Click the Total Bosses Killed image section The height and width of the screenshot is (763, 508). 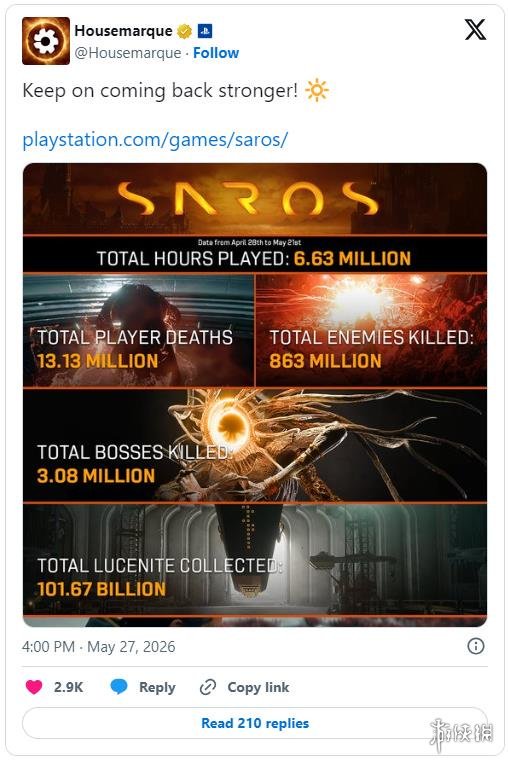tap(255, 445)
